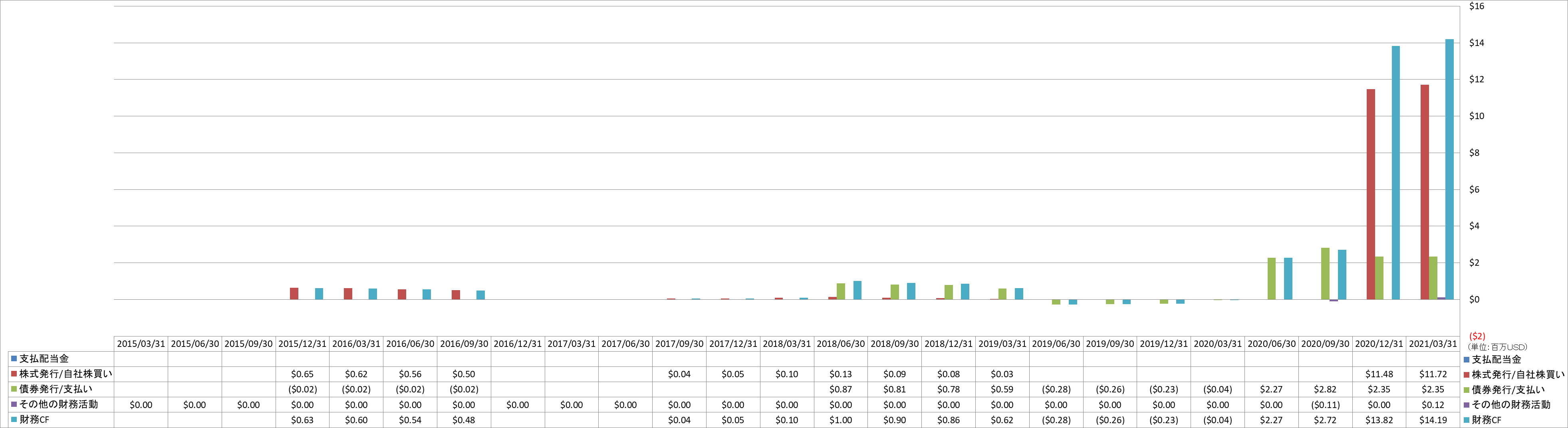
Task: Select the 財務CF entry in the right legend
Action: pos(1482,420)
